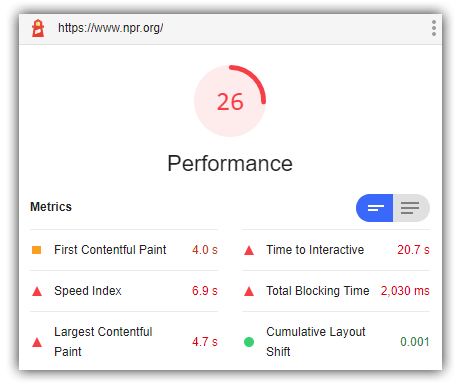Click the 4.7 s Largest Contentful Paint value

point(205,342)
